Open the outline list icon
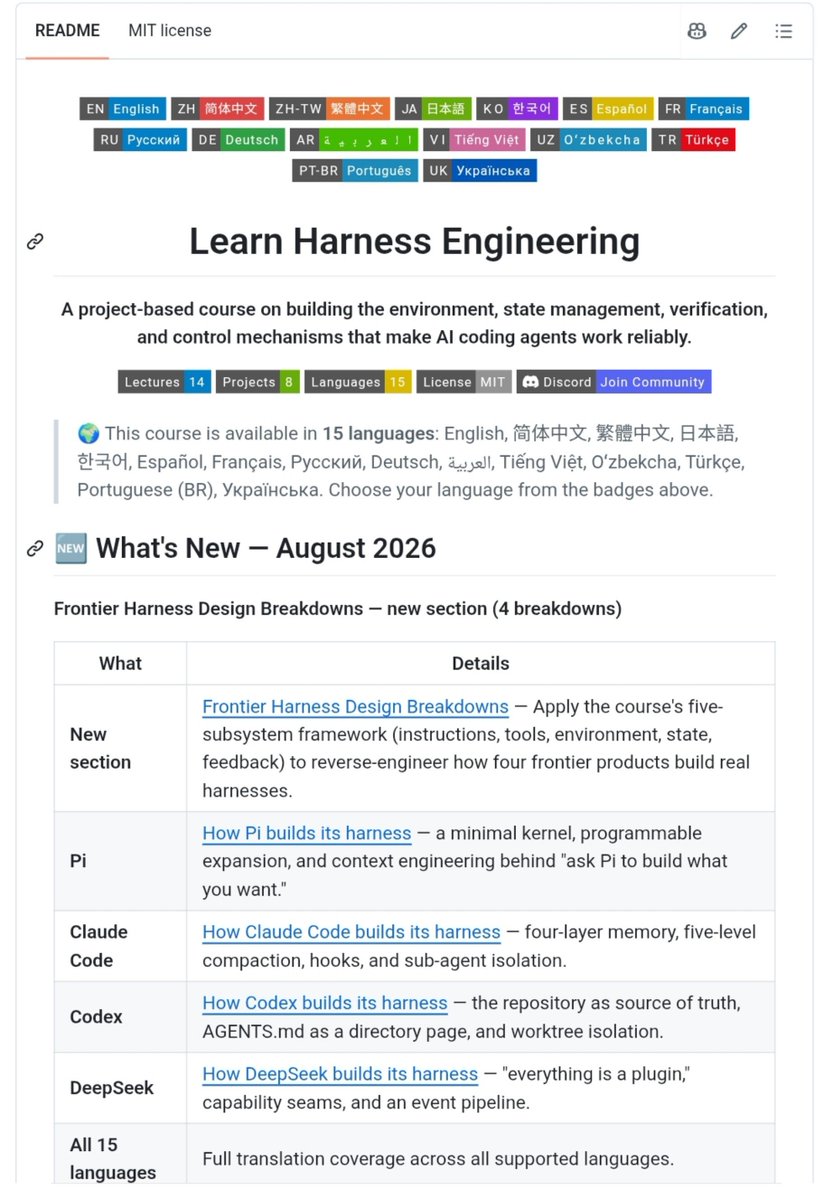 coord(784,31)
